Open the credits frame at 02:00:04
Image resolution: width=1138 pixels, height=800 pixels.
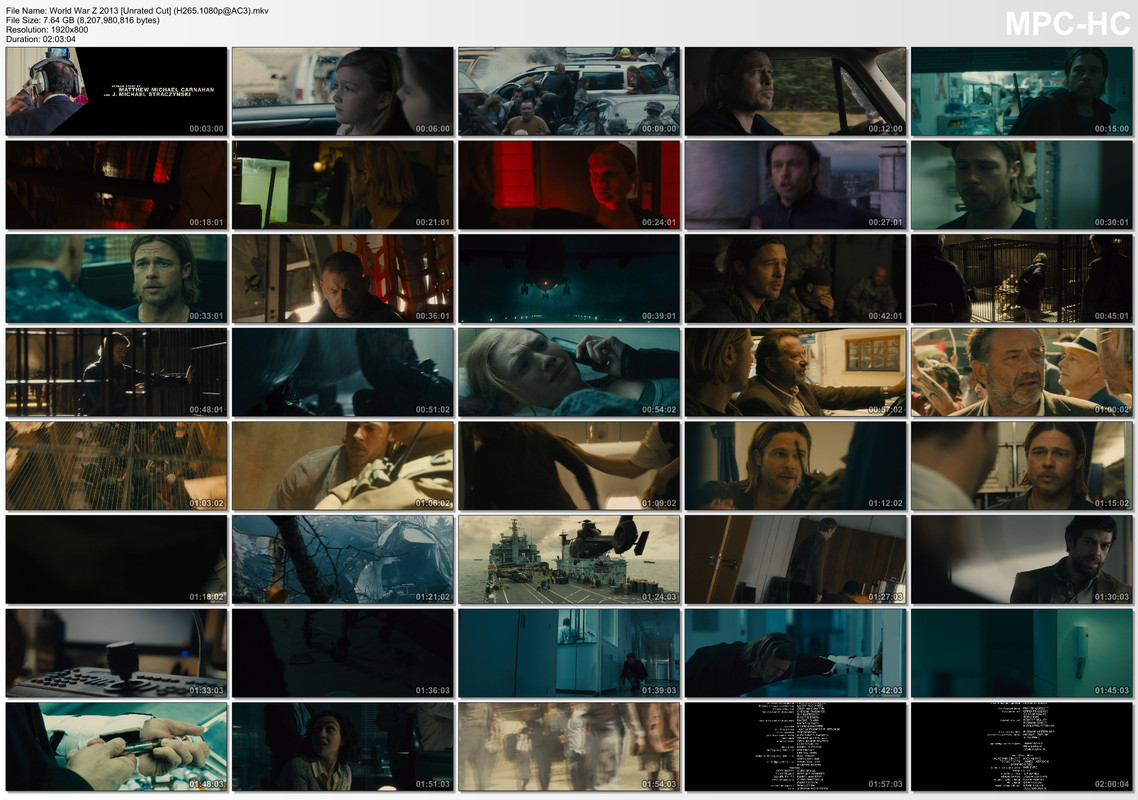pyautogui.click(x=1022, y=747)
